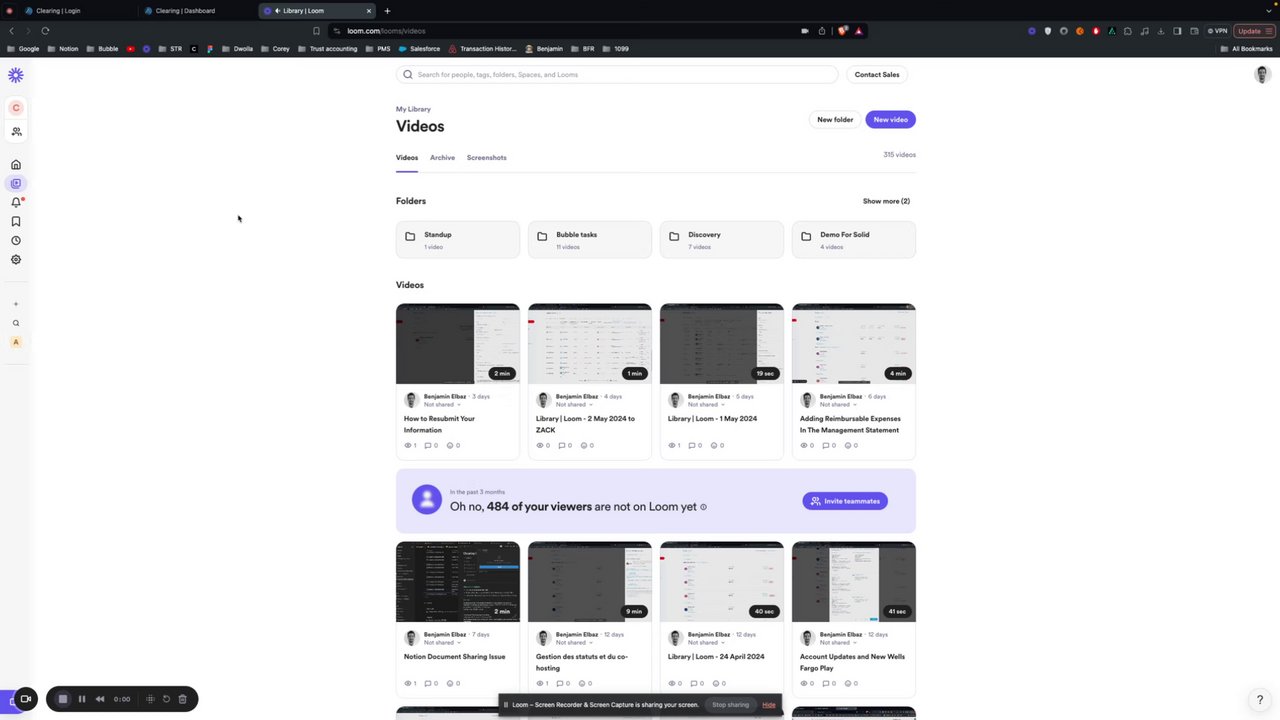Select the Screenshots tab

coord(487,158)
